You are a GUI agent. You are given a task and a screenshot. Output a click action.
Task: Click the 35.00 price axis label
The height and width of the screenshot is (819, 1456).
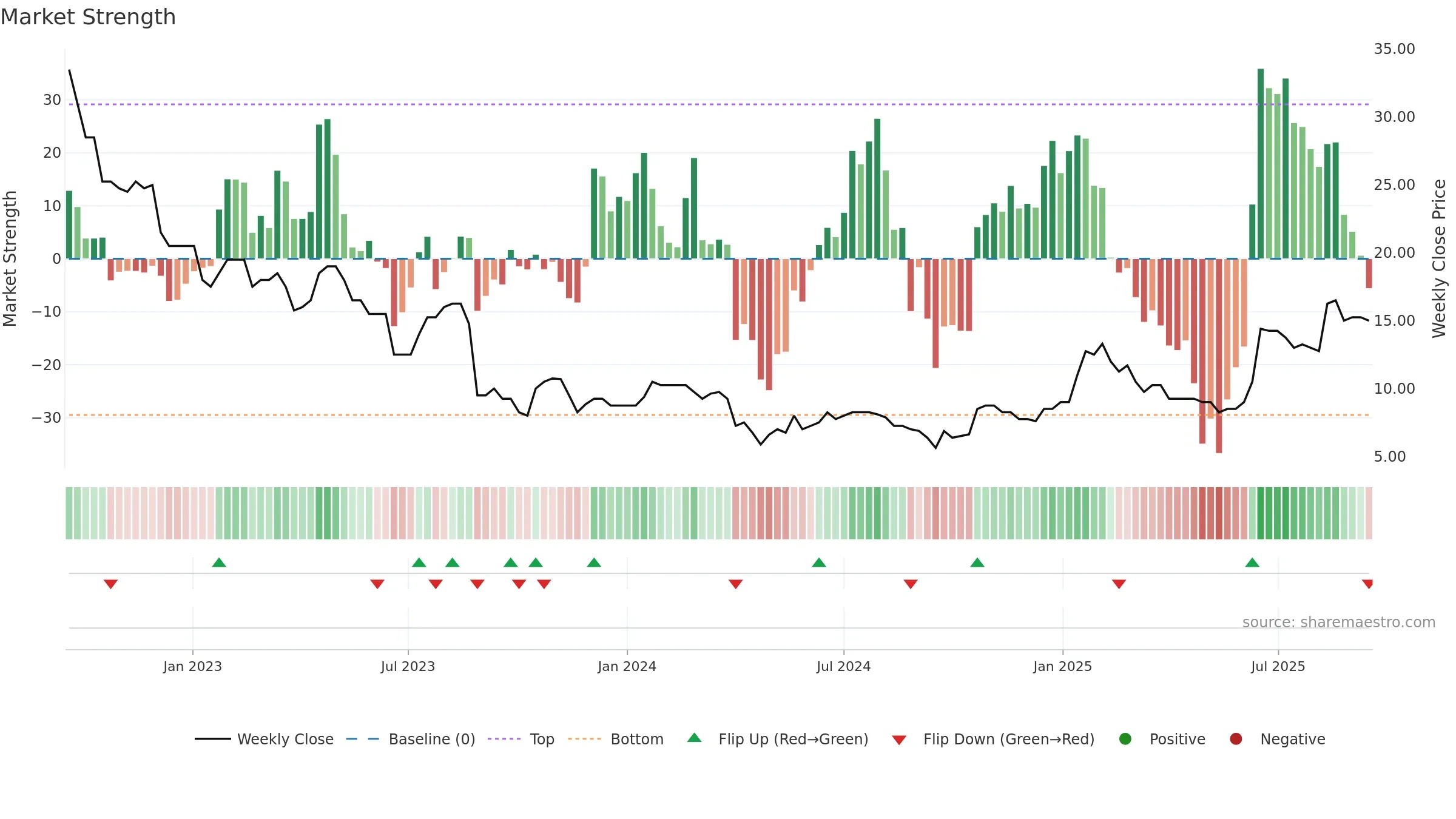1395,49
